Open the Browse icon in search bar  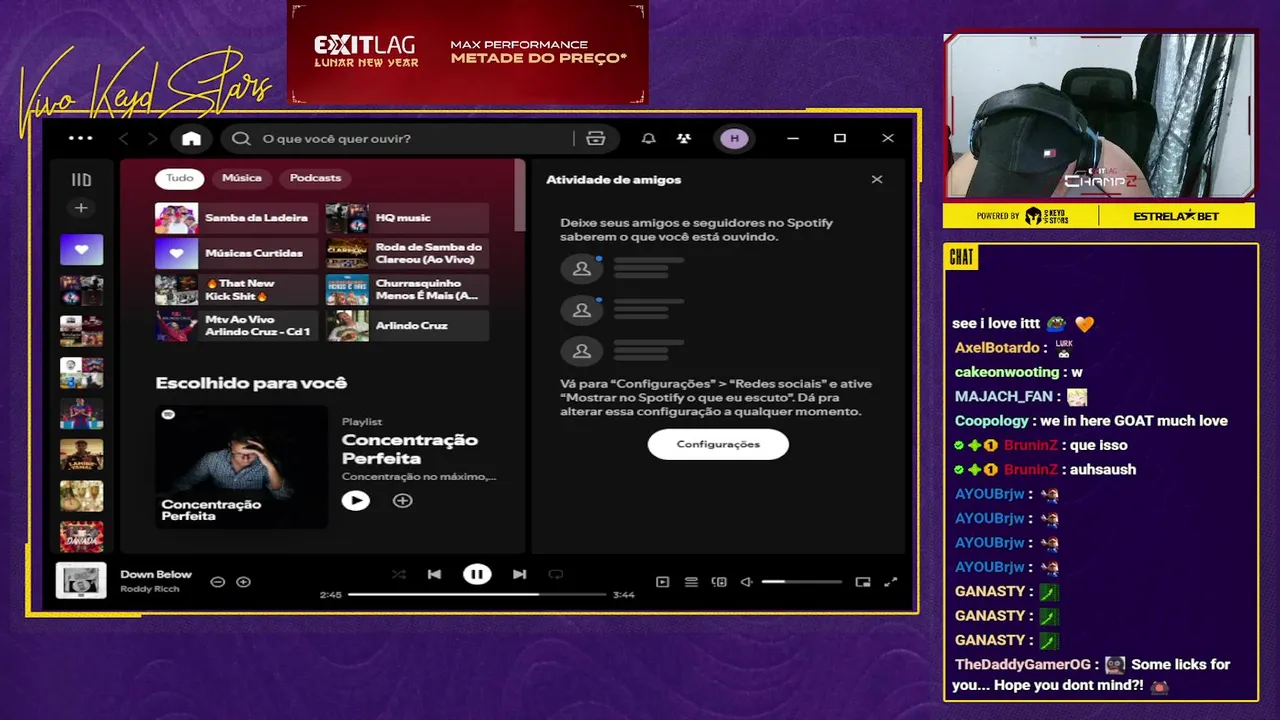coord(596,138)
